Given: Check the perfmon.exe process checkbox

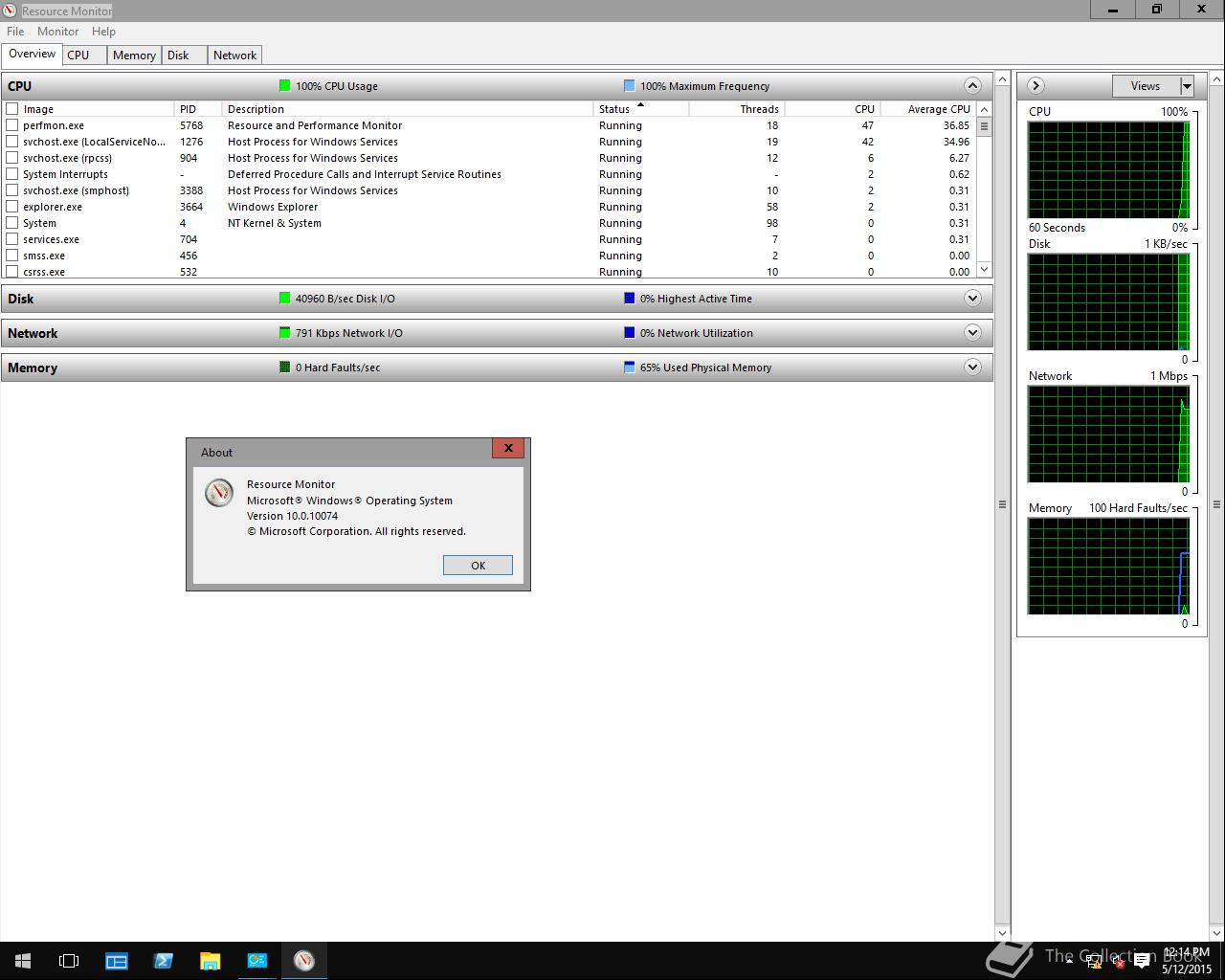Looking at the screenshot, I should [x=12, y=125].
